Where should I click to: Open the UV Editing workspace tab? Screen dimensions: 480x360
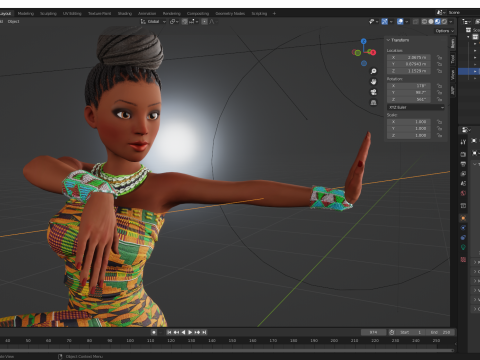click(x=72, y=13)
